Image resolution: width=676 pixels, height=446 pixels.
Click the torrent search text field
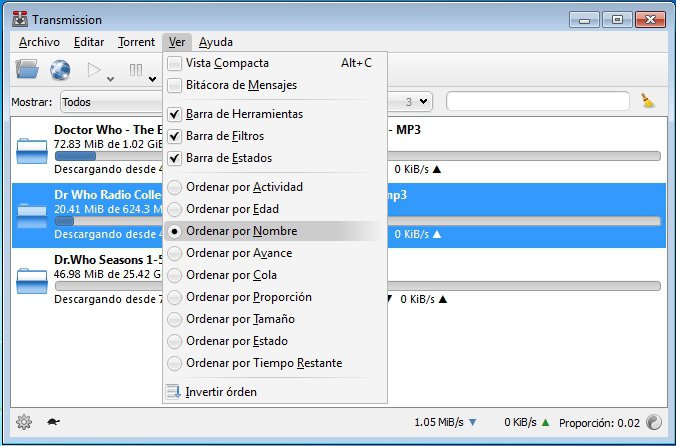tap(538, 101)
